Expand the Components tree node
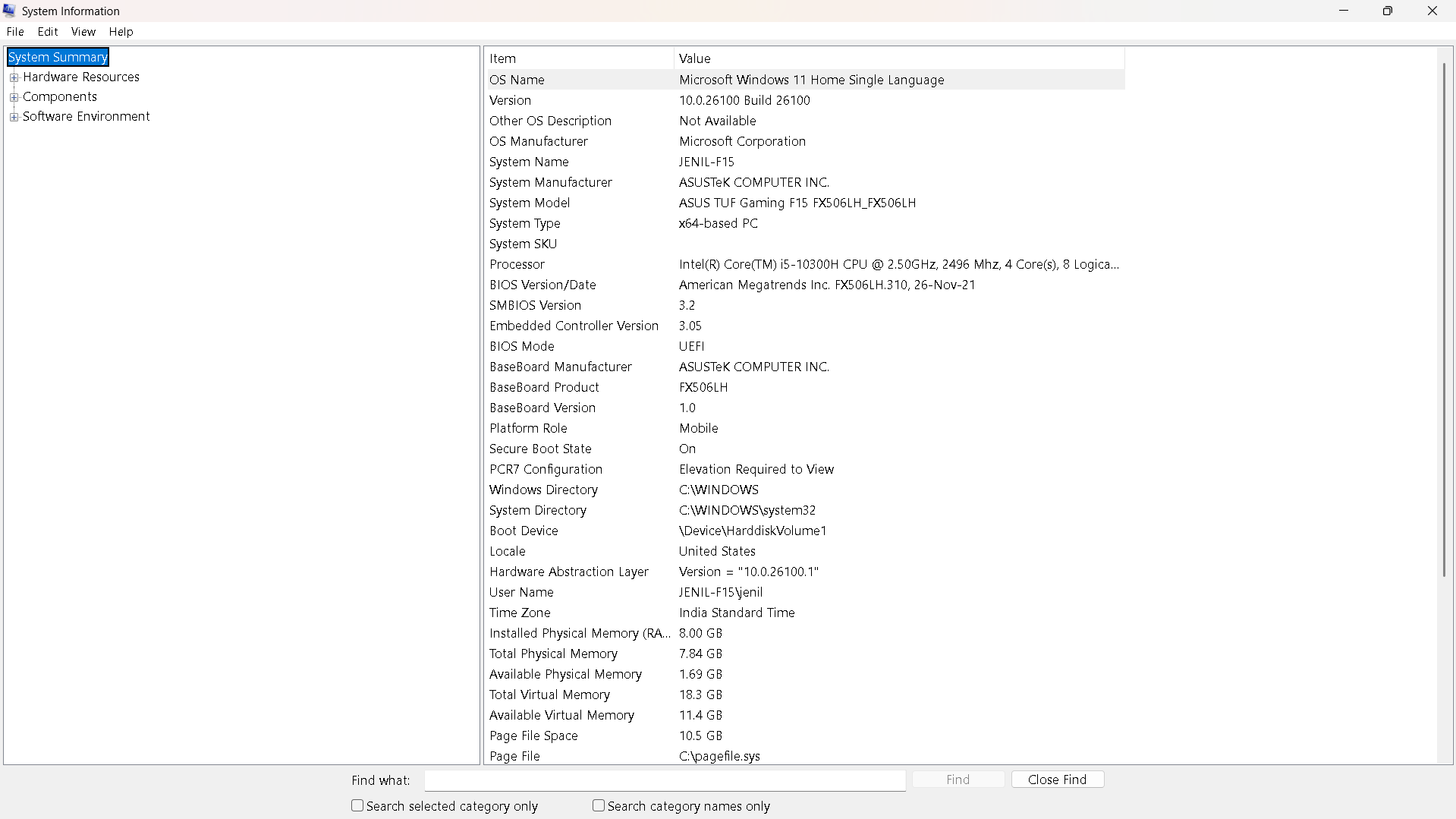The image size is (1456, 819). (14, 96)
